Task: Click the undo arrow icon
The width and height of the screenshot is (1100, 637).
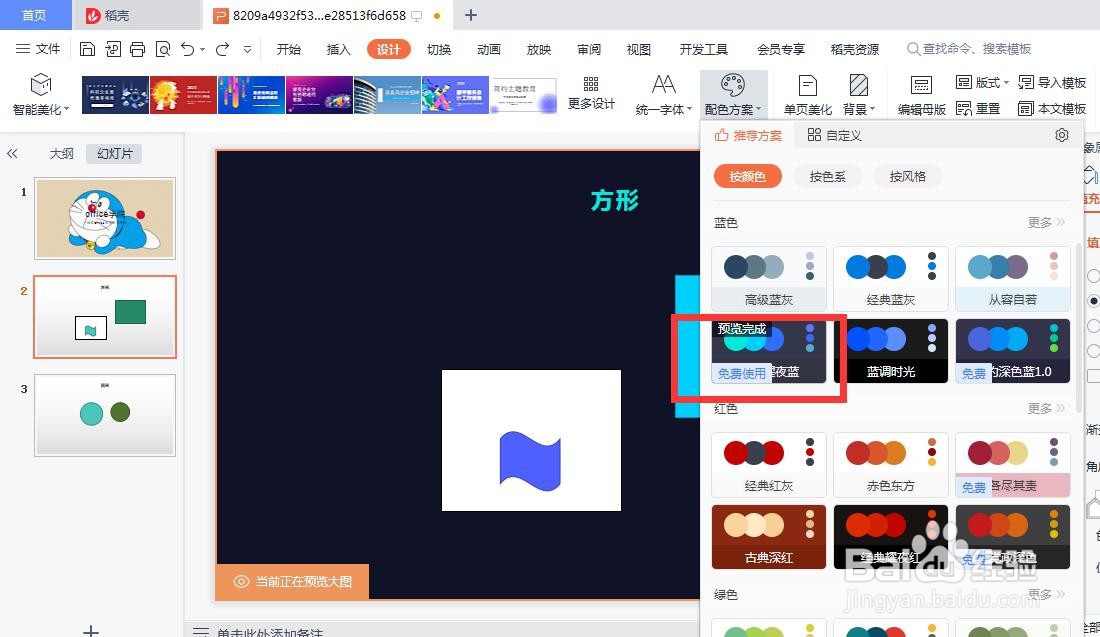Action: [x=188, y=48]
